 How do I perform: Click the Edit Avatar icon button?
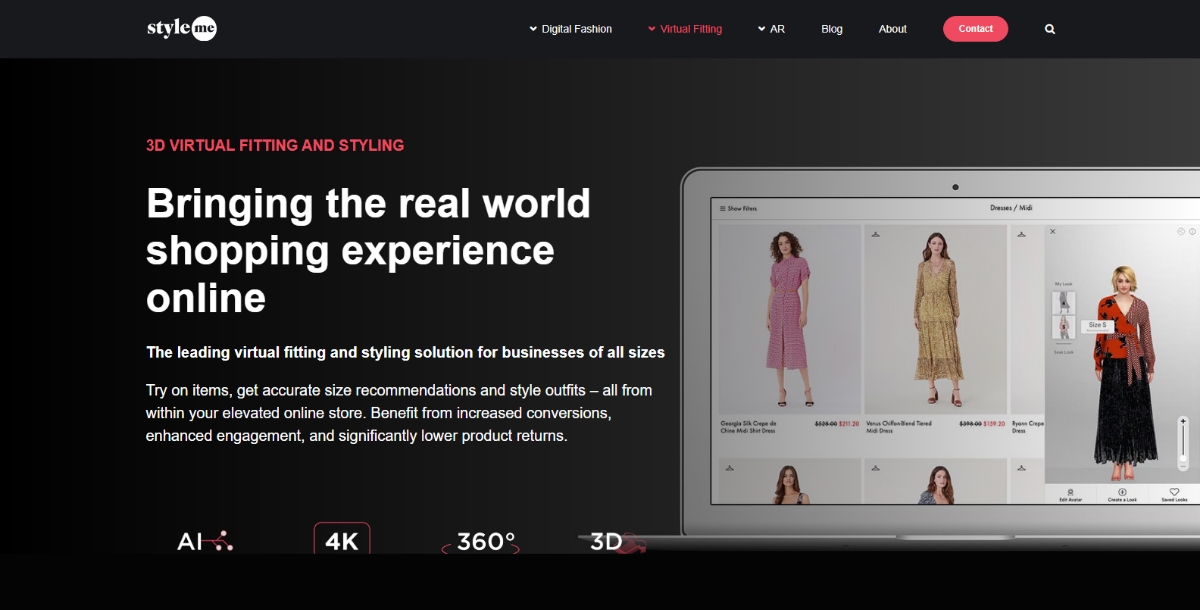click(x=1070, y=494)
